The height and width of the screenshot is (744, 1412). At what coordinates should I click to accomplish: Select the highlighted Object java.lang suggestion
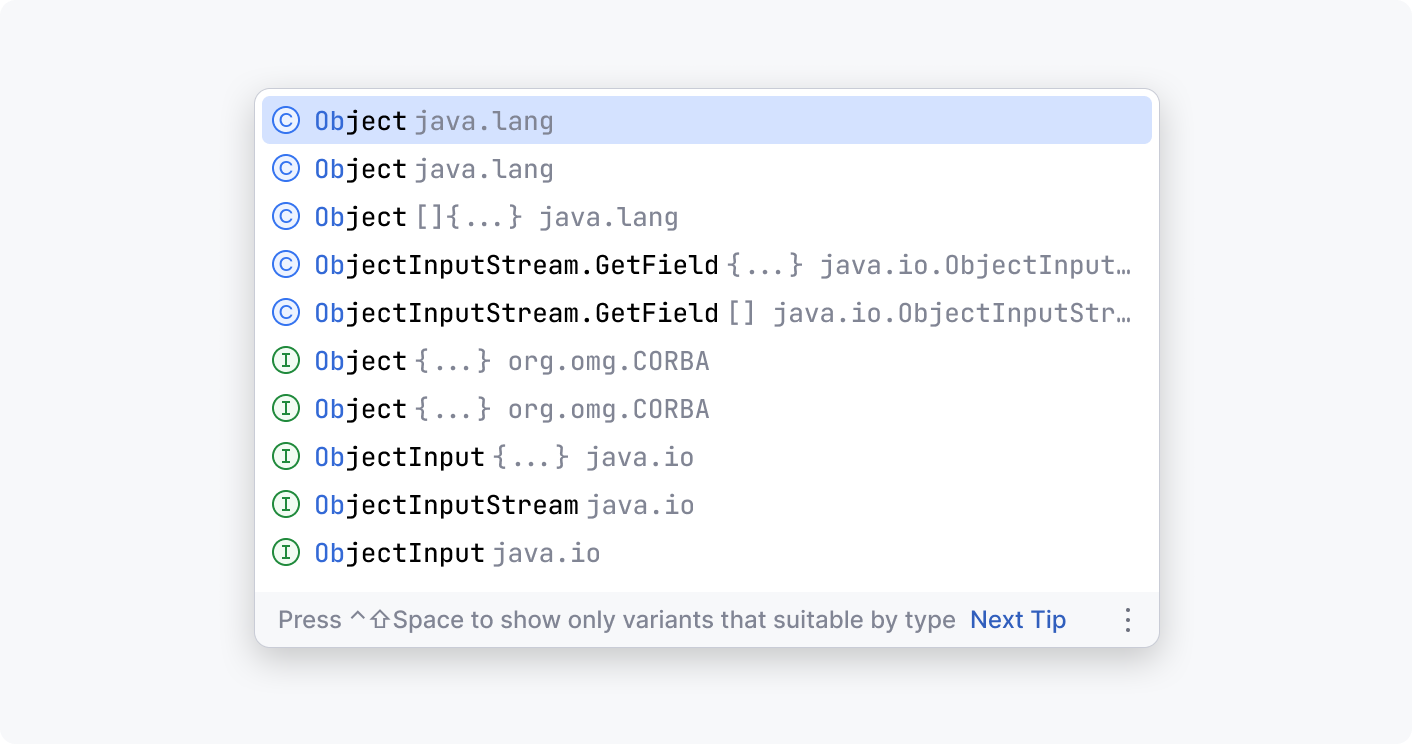pyautogui.click(x=434, y=121)
